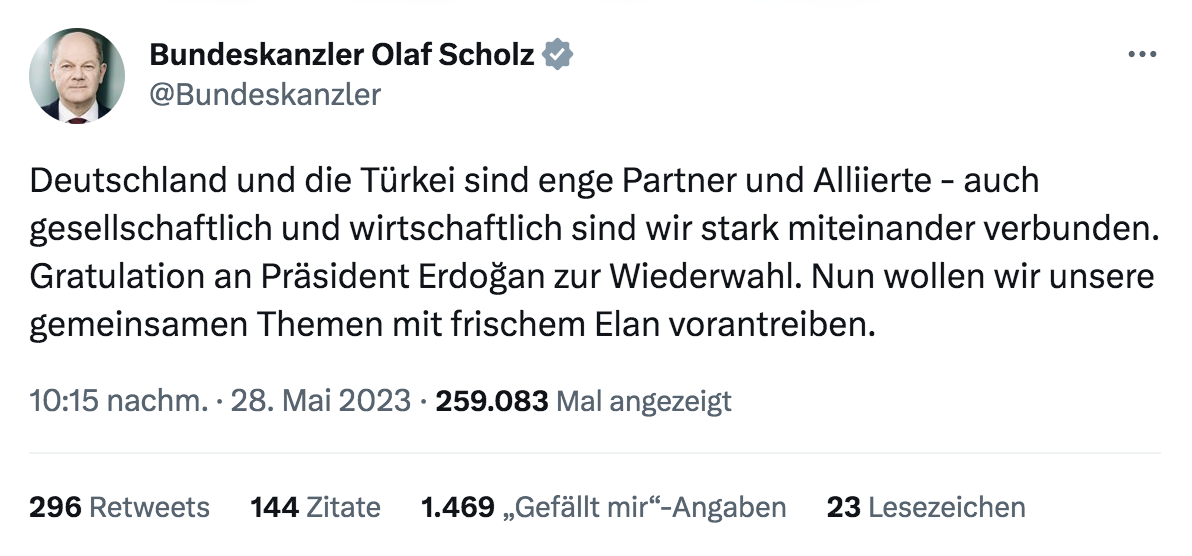This screenshot has height=556, width=1192.
Task: View the 144 Zitate quote tweets
Action: [x=315, y=507]
